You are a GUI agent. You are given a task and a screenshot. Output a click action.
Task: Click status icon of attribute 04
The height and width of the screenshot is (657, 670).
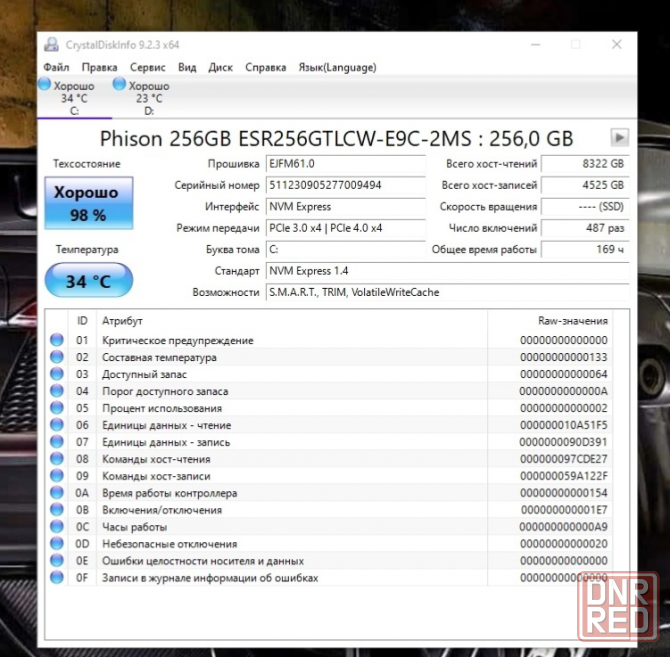point(57,391)
